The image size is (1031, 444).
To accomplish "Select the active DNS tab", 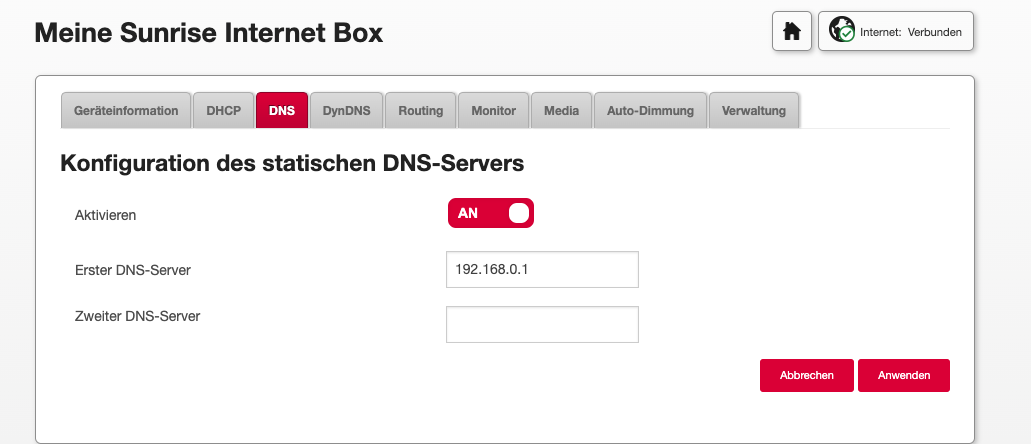I will (282, 111).
